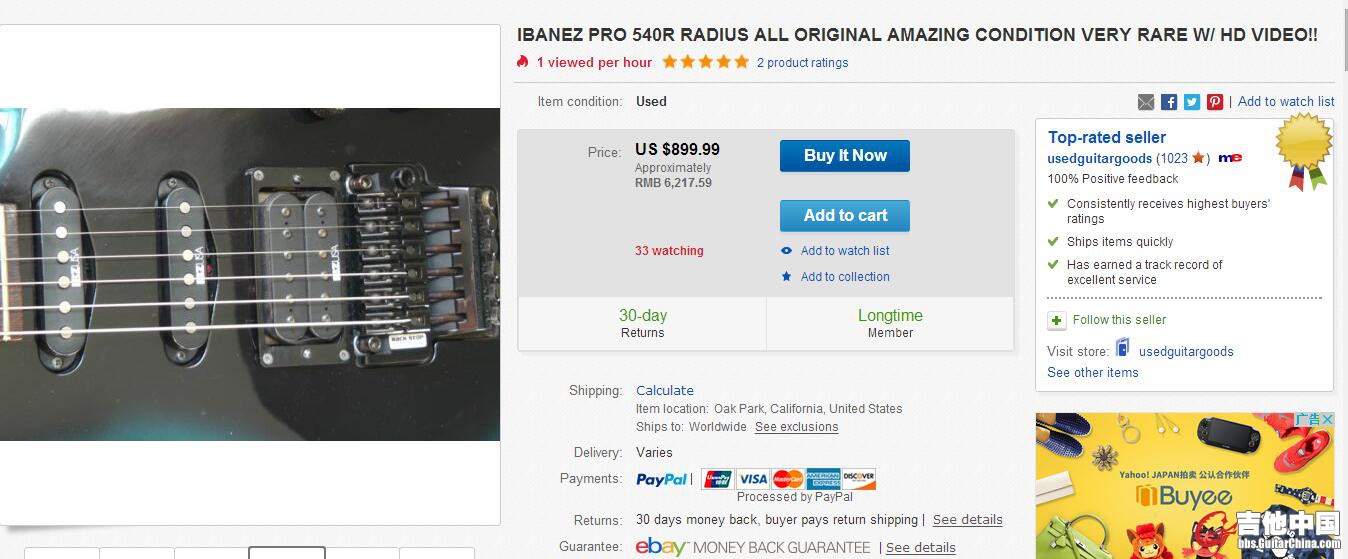Close the Buyee ad via X icon

click(x=1327, y=420)
